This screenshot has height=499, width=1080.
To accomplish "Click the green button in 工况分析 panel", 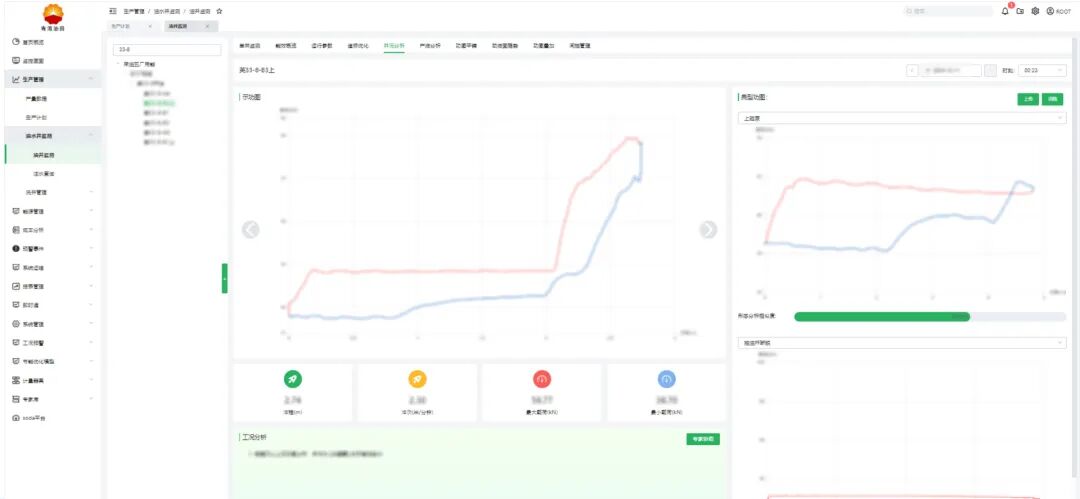I will (703, 439).
